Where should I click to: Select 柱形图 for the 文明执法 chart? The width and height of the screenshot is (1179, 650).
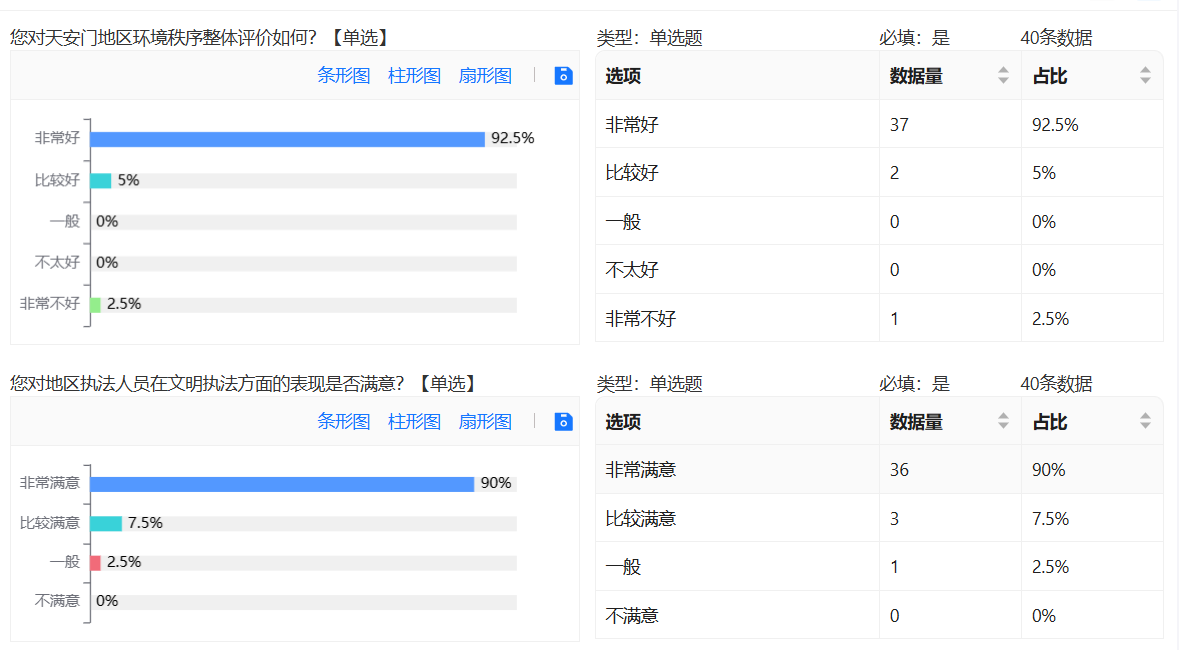click(x=414, y=422)
